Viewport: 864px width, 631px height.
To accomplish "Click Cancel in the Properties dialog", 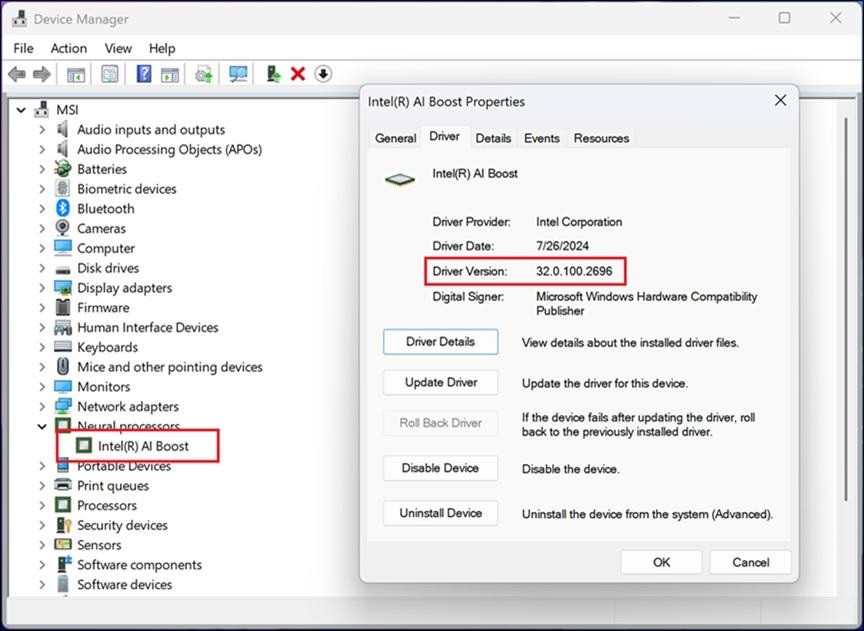I will coord(750,562).
